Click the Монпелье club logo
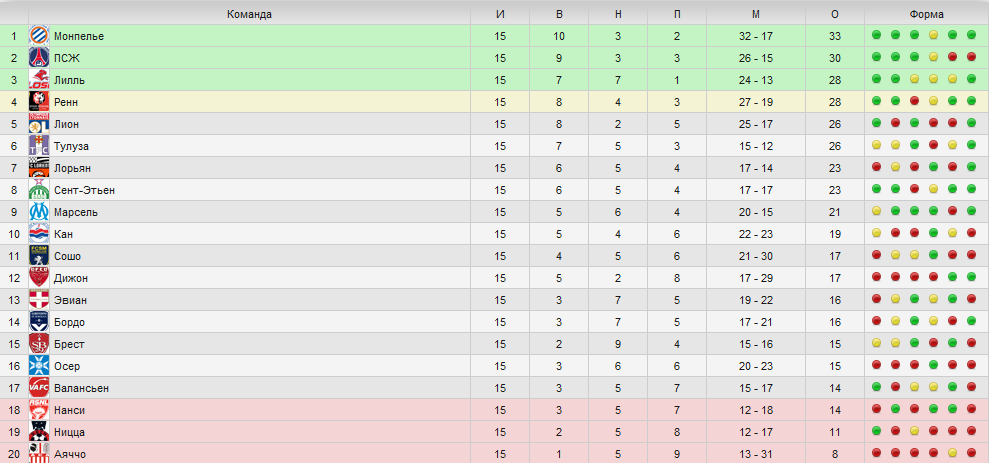 coord(39,36)
